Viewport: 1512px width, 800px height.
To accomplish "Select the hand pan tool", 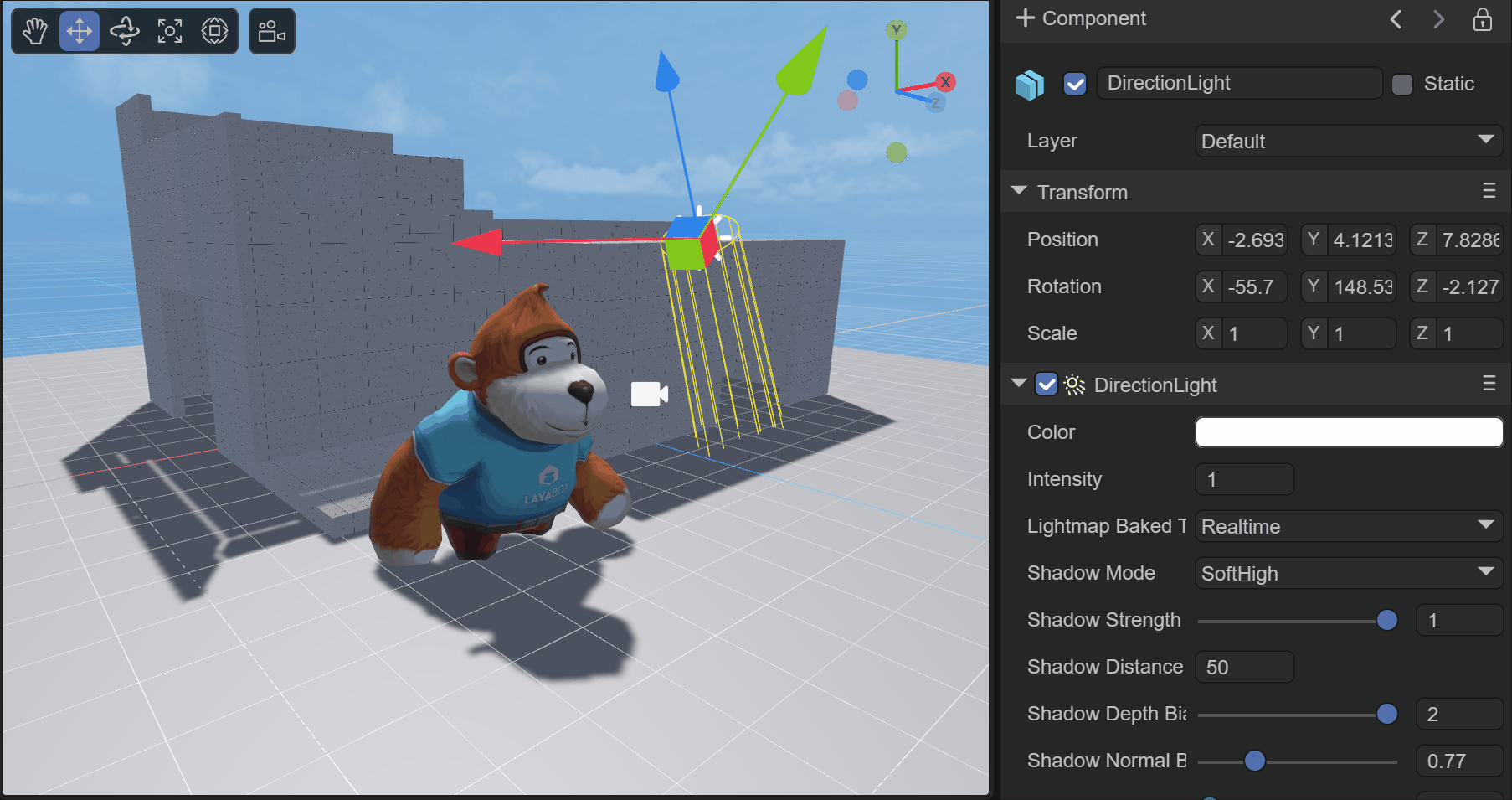I will coord(35,32).
